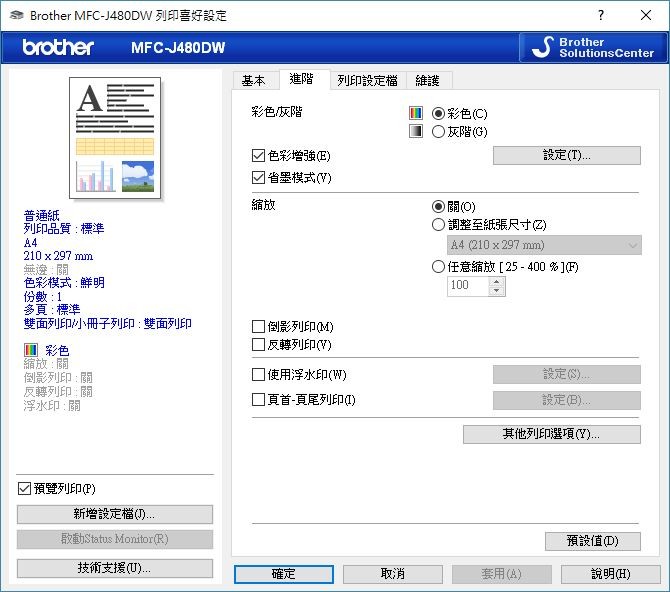Click the 210 x 297 mm summary text
Image resolution: width=670 pixels, height=592 pixels.
click(x=58, y=256)
